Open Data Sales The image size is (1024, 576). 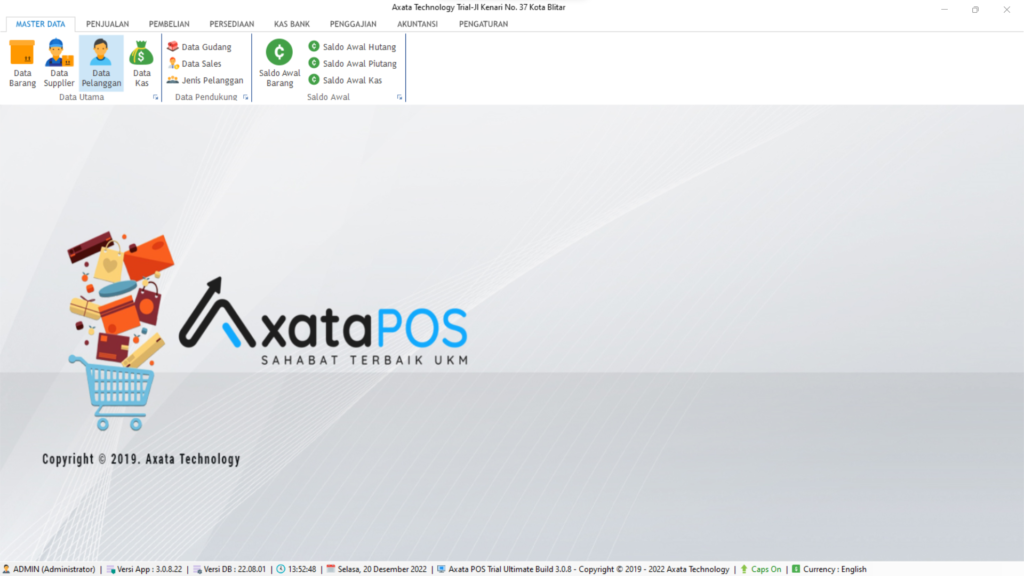click(194, 63)
